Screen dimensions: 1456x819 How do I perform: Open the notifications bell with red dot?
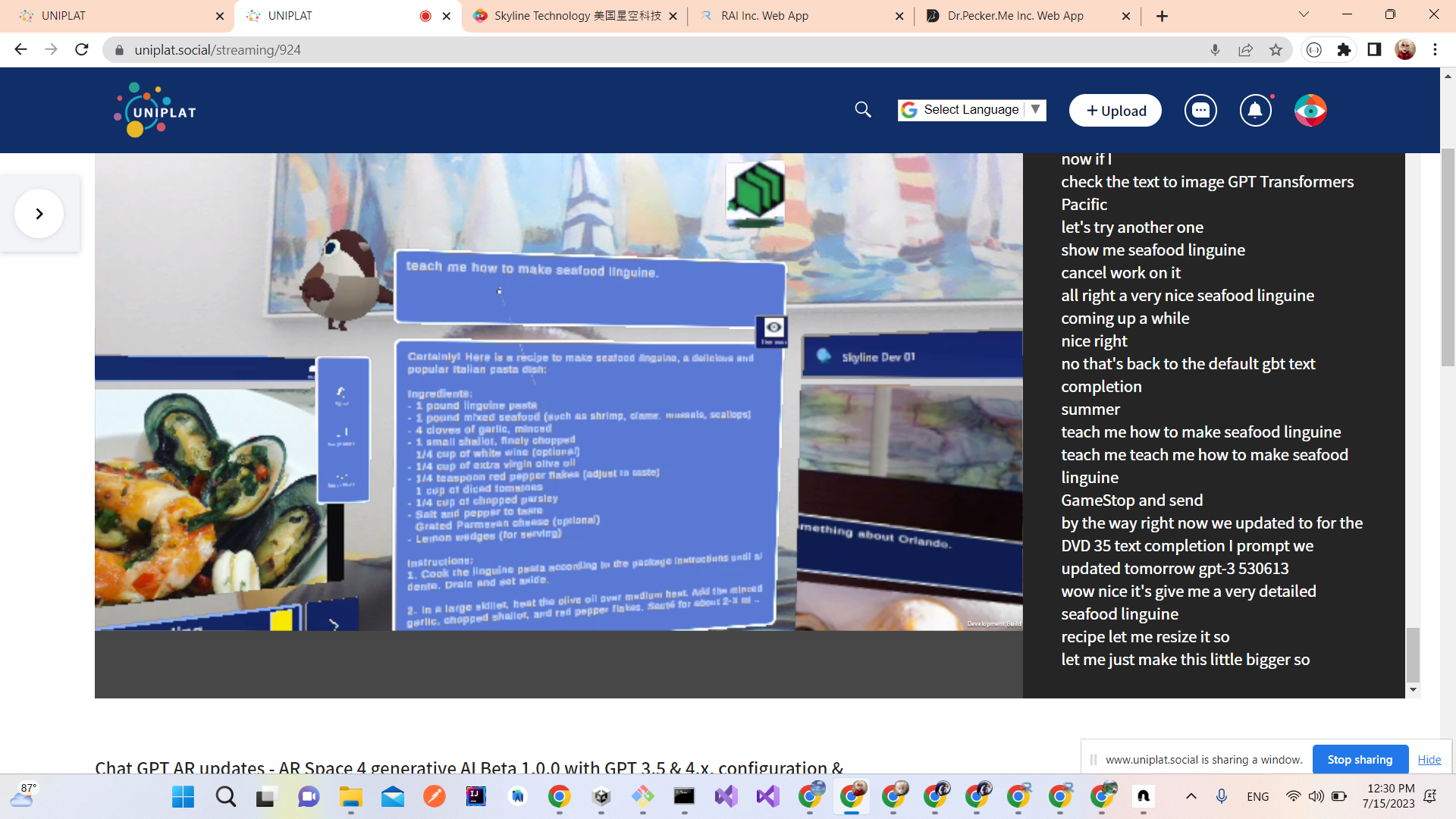click(1255, 110)
